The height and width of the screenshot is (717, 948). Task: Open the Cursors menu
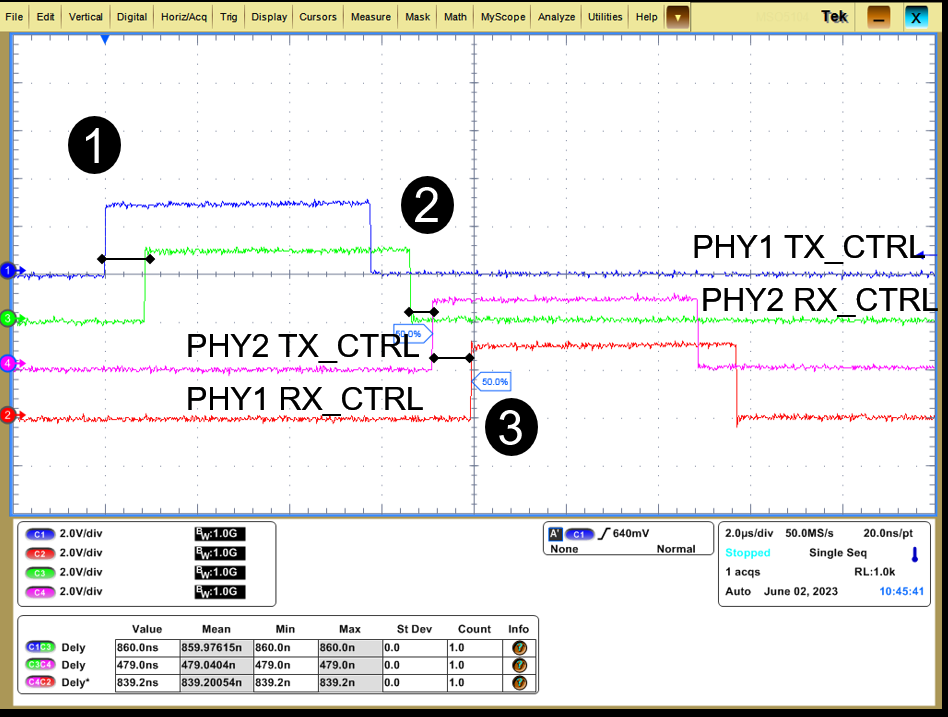[x=316, y=16]
